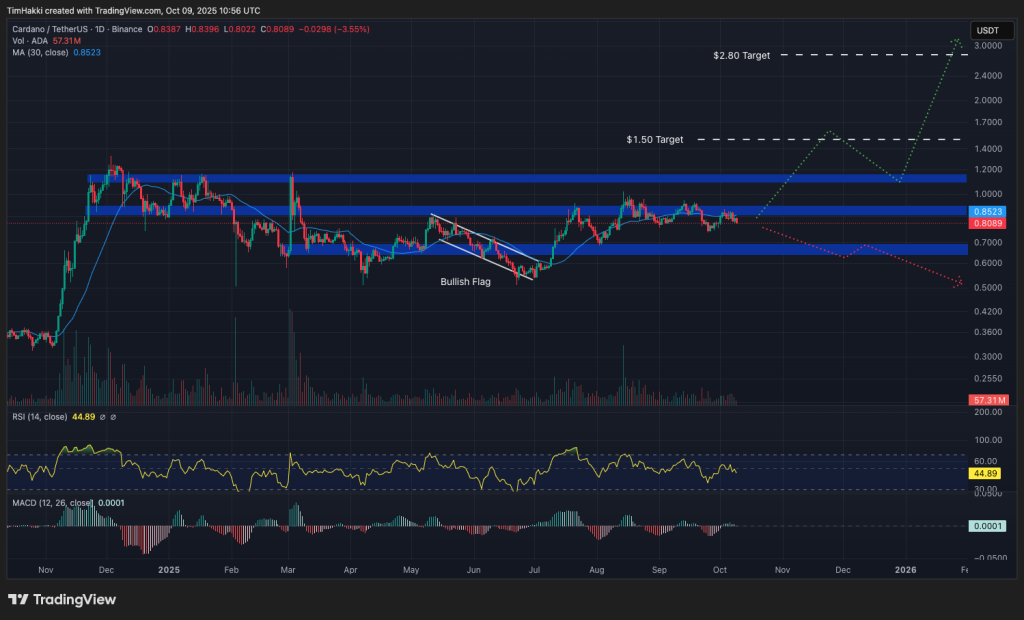Click the 3.0000 price axis label

pyautogui.click(x=987, y=46)
